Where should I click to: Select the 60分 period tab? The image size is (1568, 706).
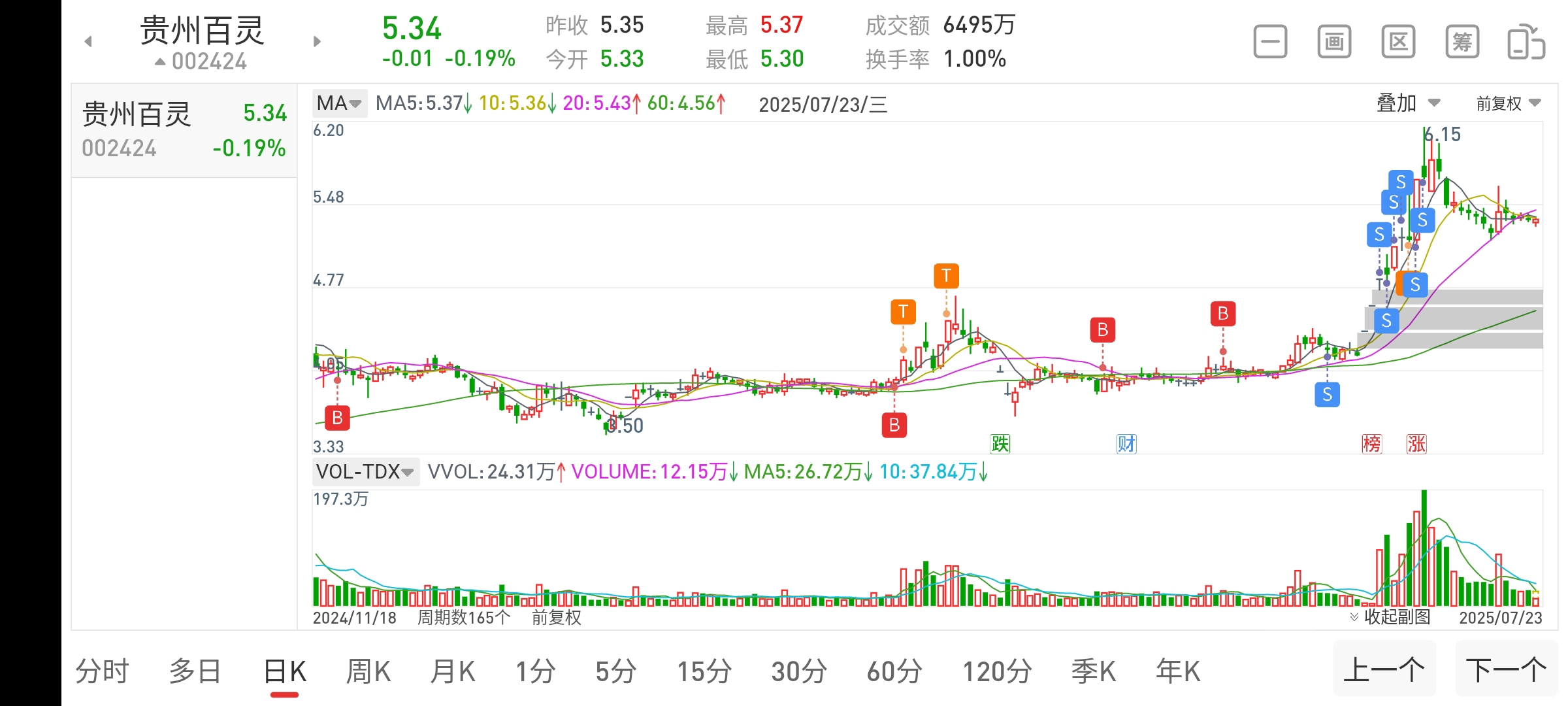coord(894,671)
